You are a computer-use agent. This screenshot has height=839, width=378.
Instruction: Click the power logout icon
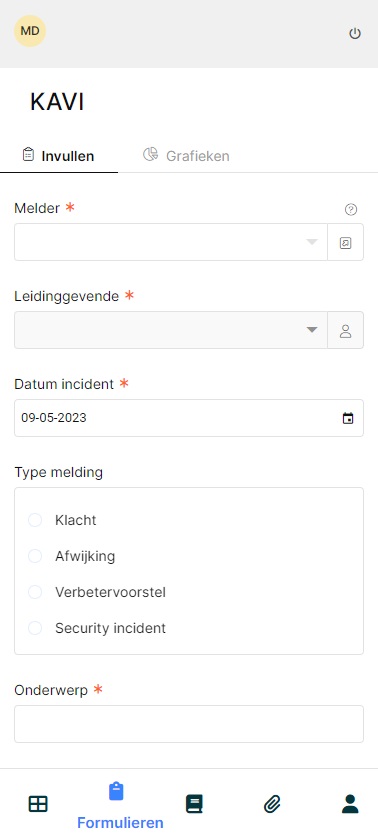click(354, 34)
